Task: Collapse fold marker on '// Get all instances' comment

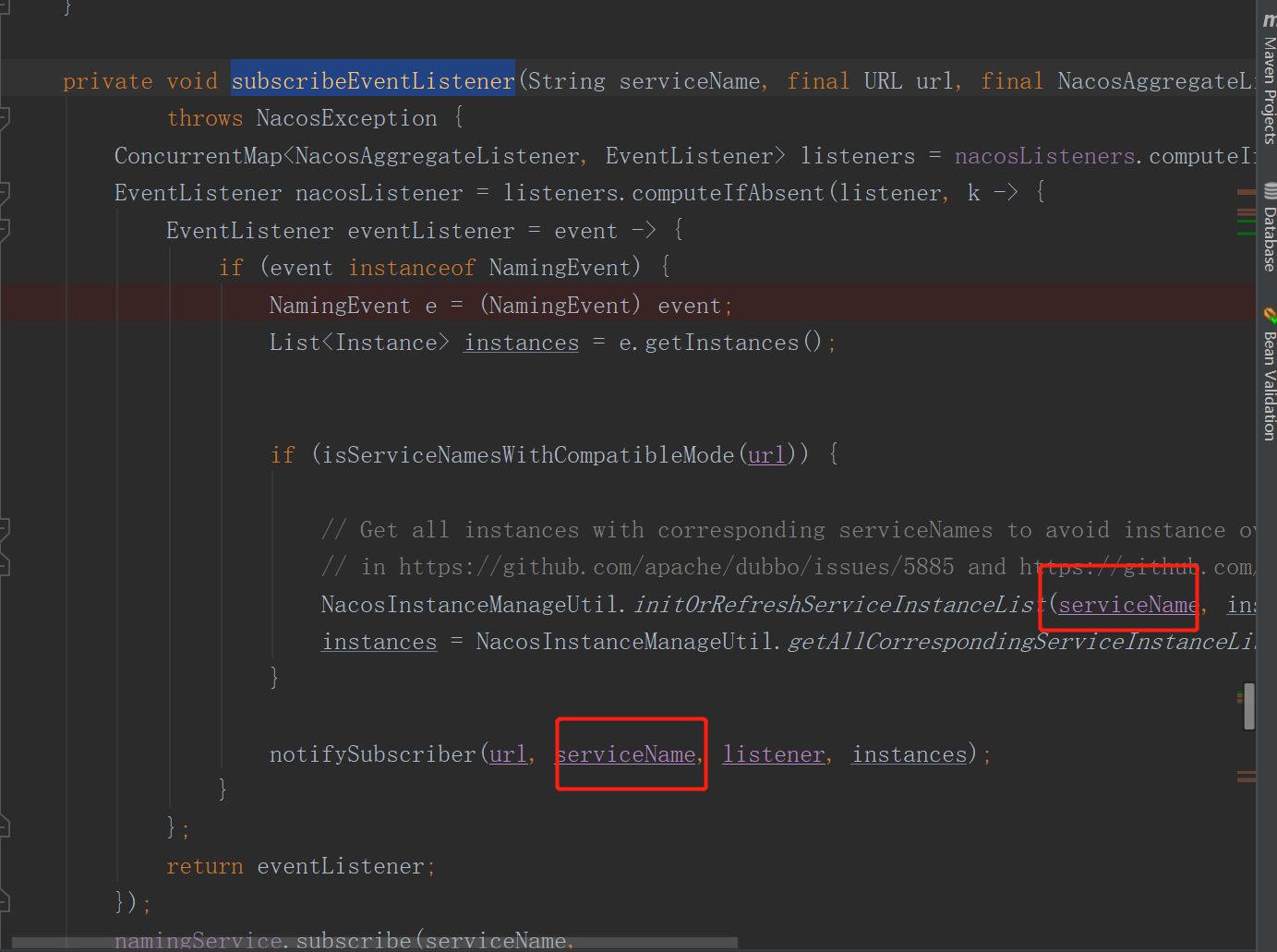Action: coord(5,530)
